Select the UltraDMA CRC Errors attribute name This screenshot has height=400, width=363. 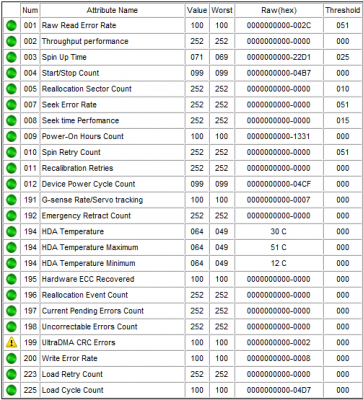pyautogui.click(x=78, y=343)
